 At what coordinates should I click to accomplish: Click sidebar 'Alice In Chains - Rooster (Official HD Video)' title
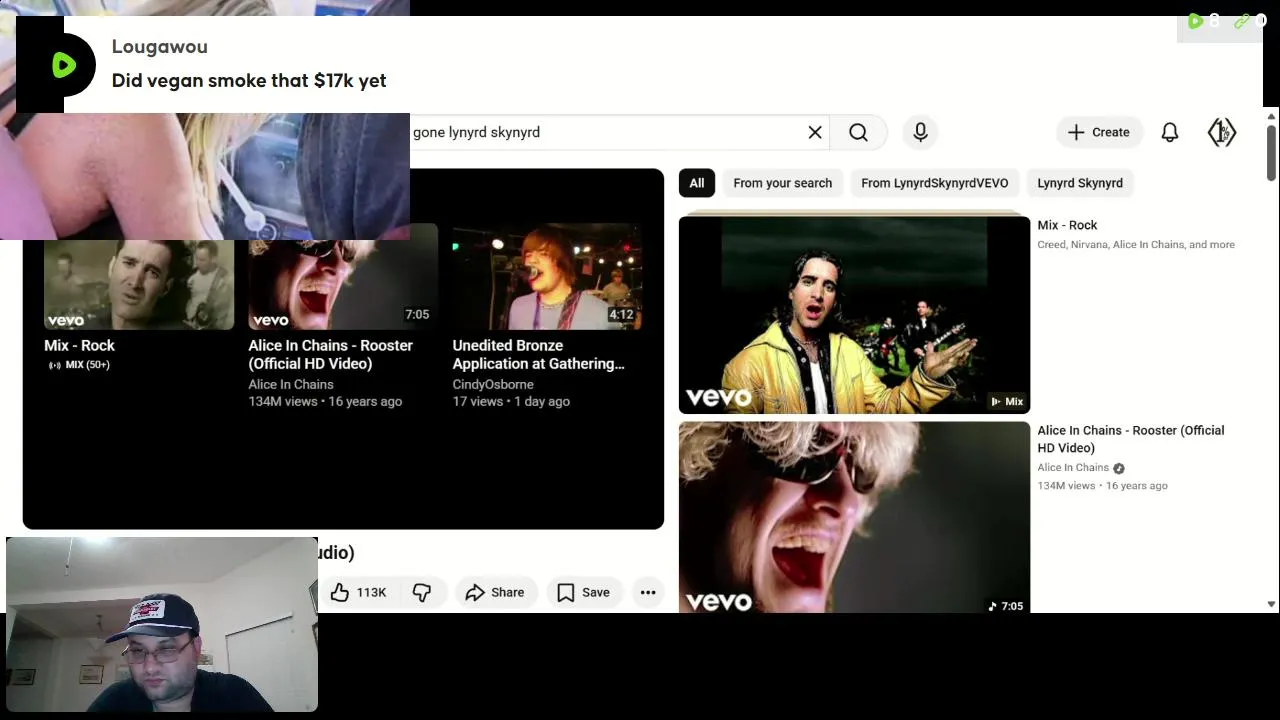point(1131,439)
